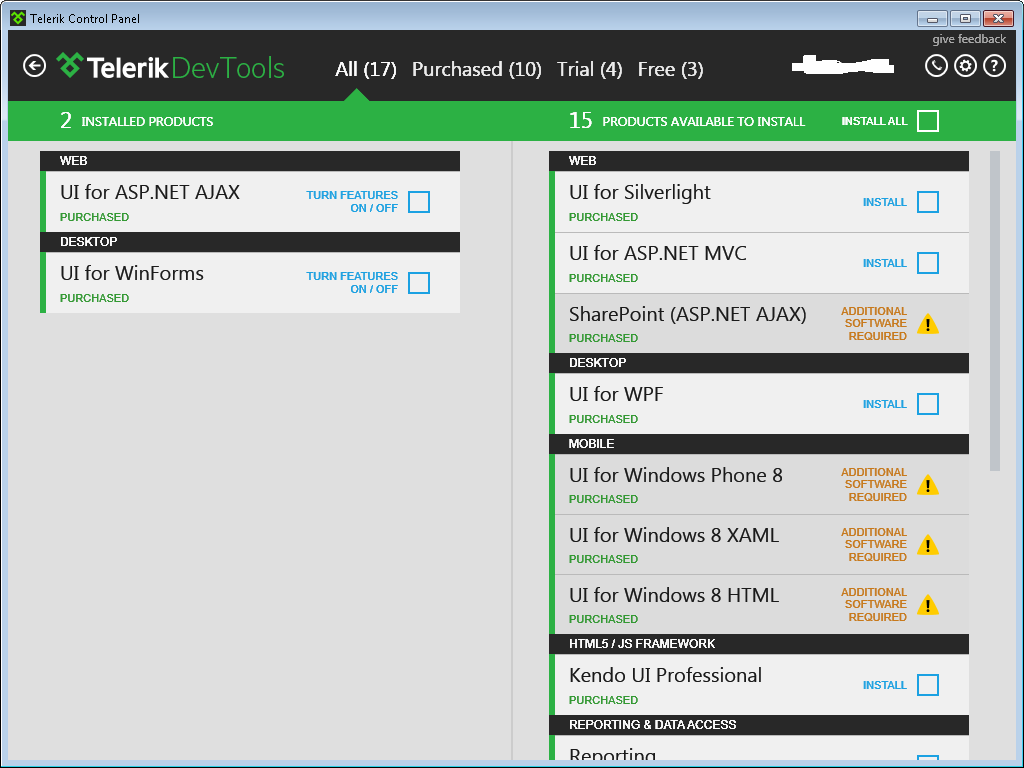Click the Telerik DevTools logo
Viewport: 1024px width, 768px height.
click(x=170, y=67)
